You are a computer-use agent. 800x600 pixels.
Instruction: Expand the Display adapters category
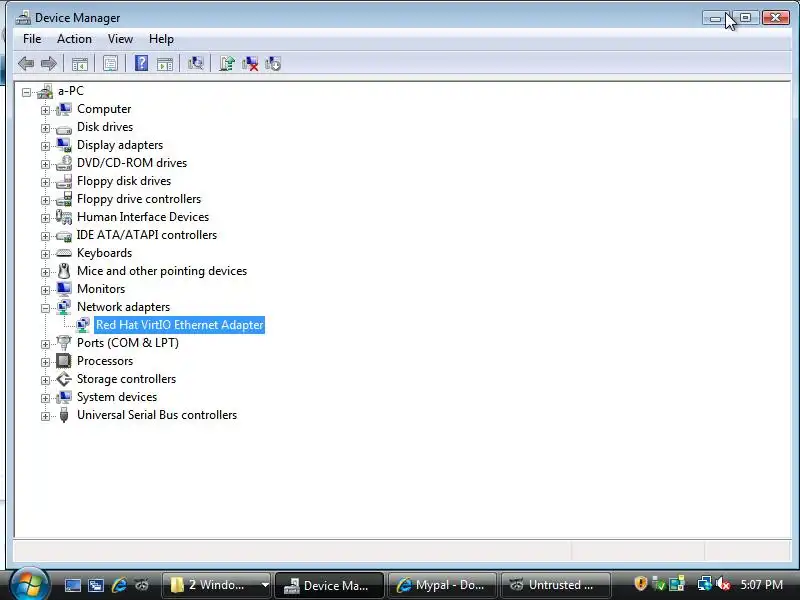[45, 146]
